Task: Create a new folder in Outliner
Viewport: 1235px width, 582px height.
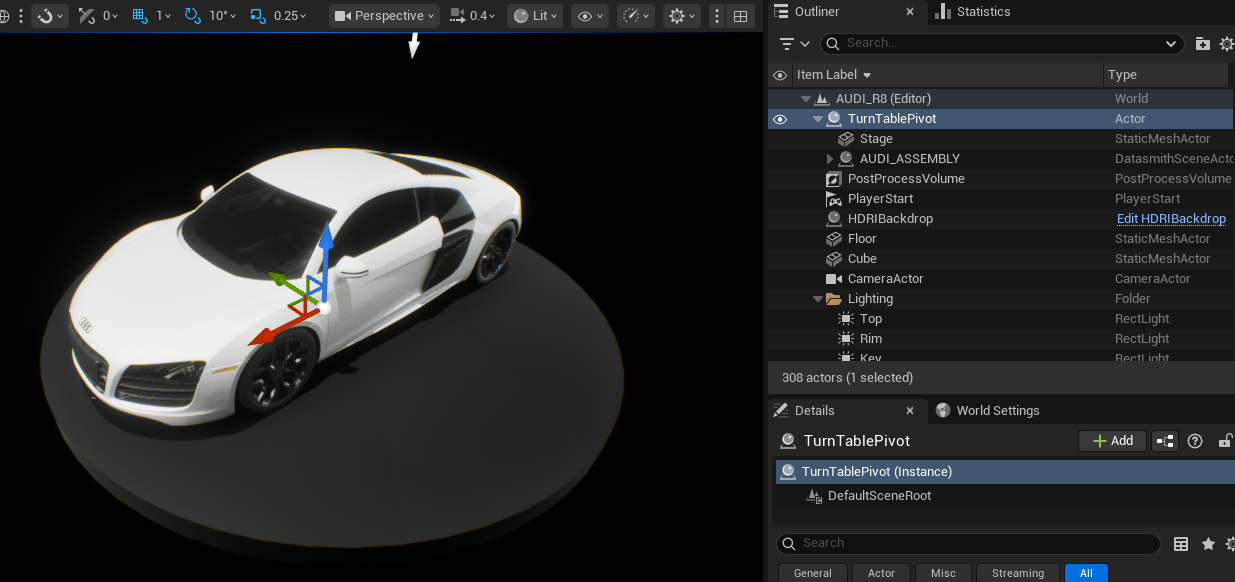Action: pos(1202,43)
